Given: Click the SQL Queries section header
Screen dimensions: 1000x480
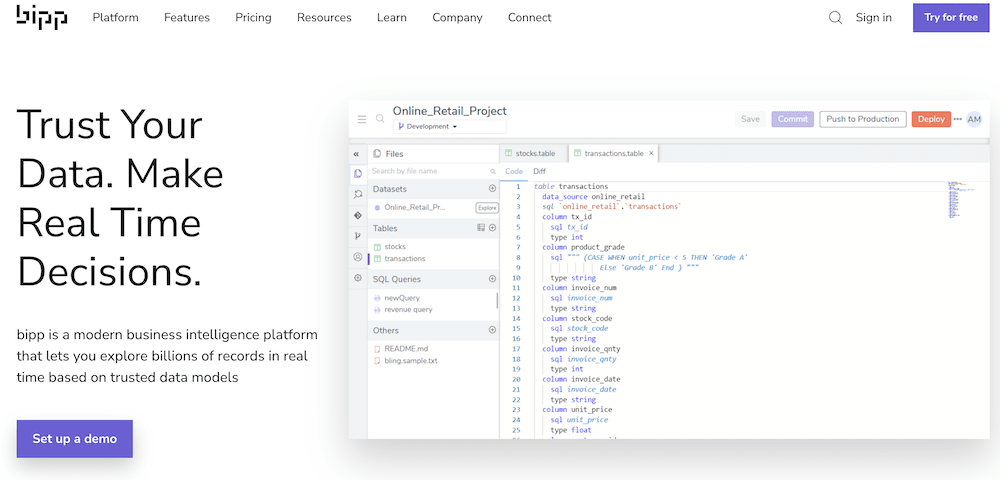Looking at the screenshot, I should (433, 279).
